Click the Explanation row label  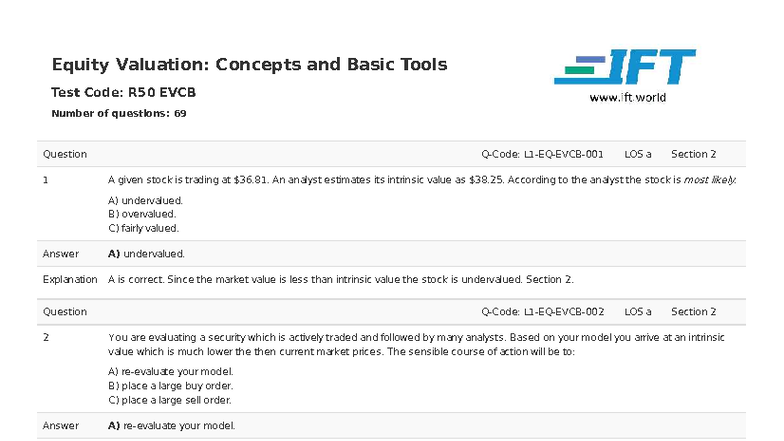(70, 280)
